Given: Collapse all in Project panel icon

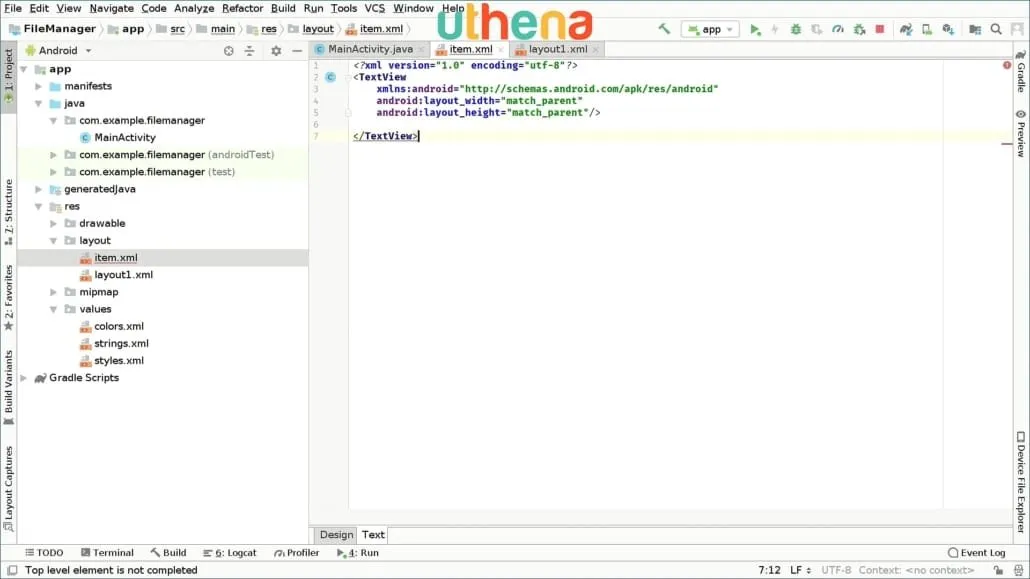Looking at the screenshot, I should coord(250,51).
